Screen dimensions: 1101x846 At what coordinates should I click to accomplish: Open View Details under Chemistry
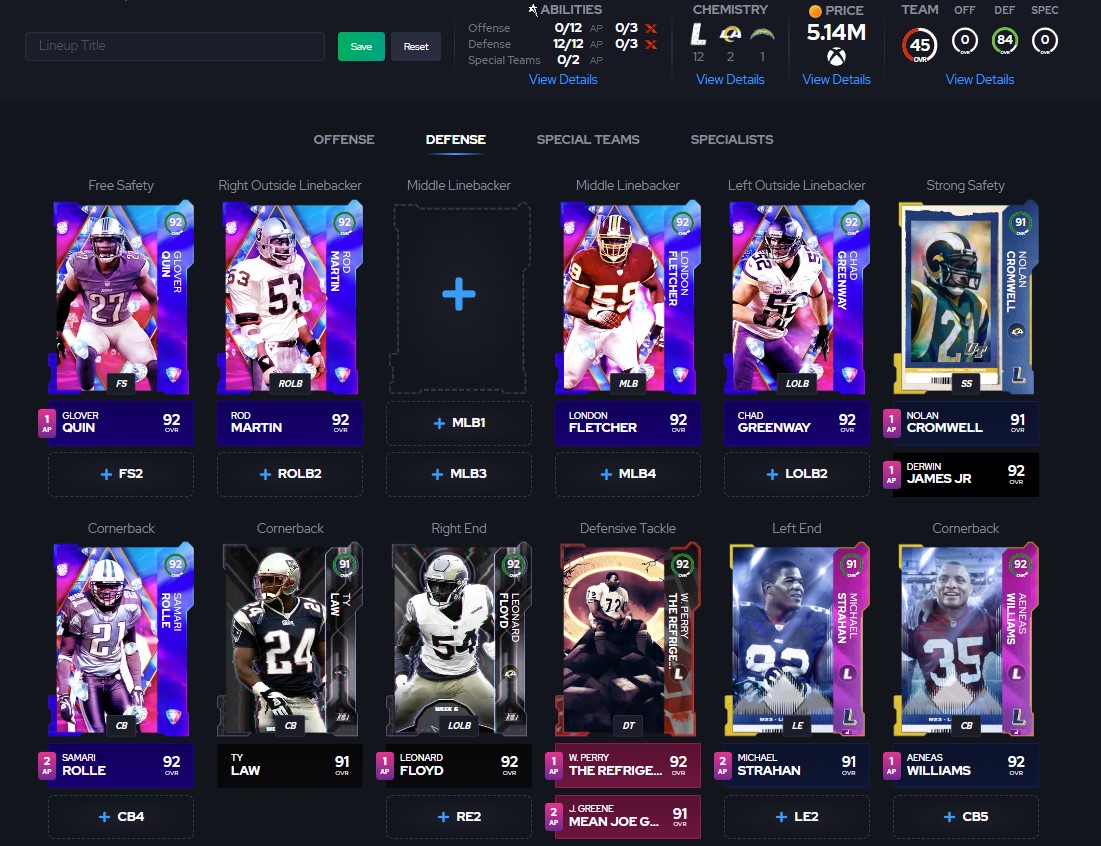point(730,79)
